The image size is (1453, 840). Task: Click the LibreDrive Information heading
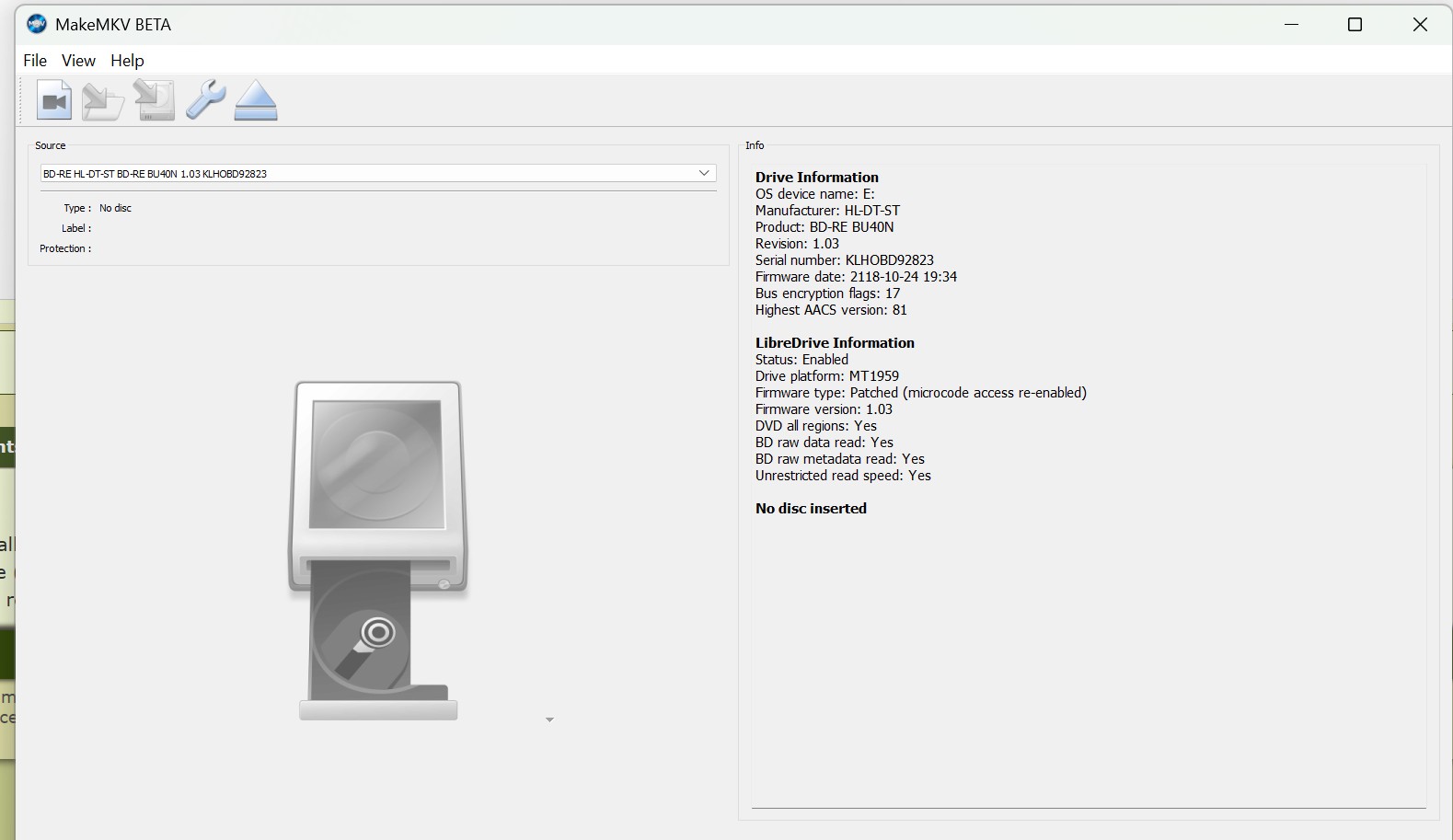click(x=835, y=343)
